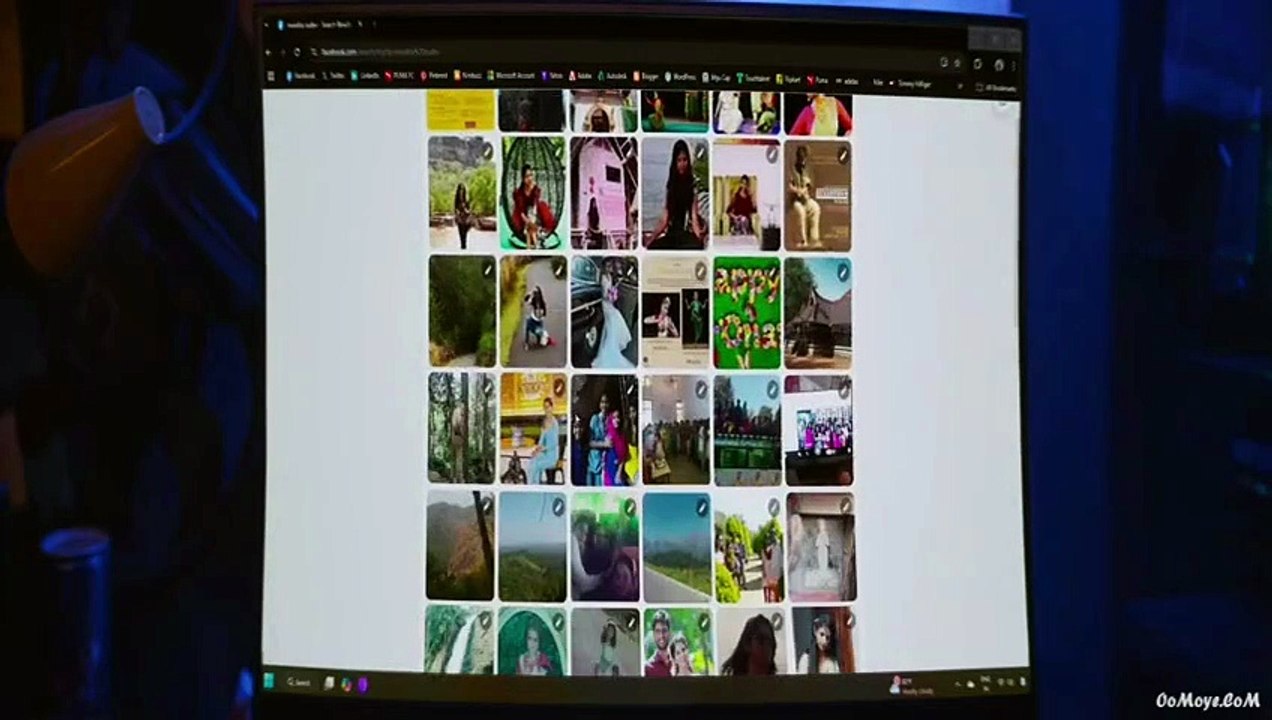1272x720 pixels.
Task: Click edit pencil on woman crouching on road photo
Action: point(558,270)
